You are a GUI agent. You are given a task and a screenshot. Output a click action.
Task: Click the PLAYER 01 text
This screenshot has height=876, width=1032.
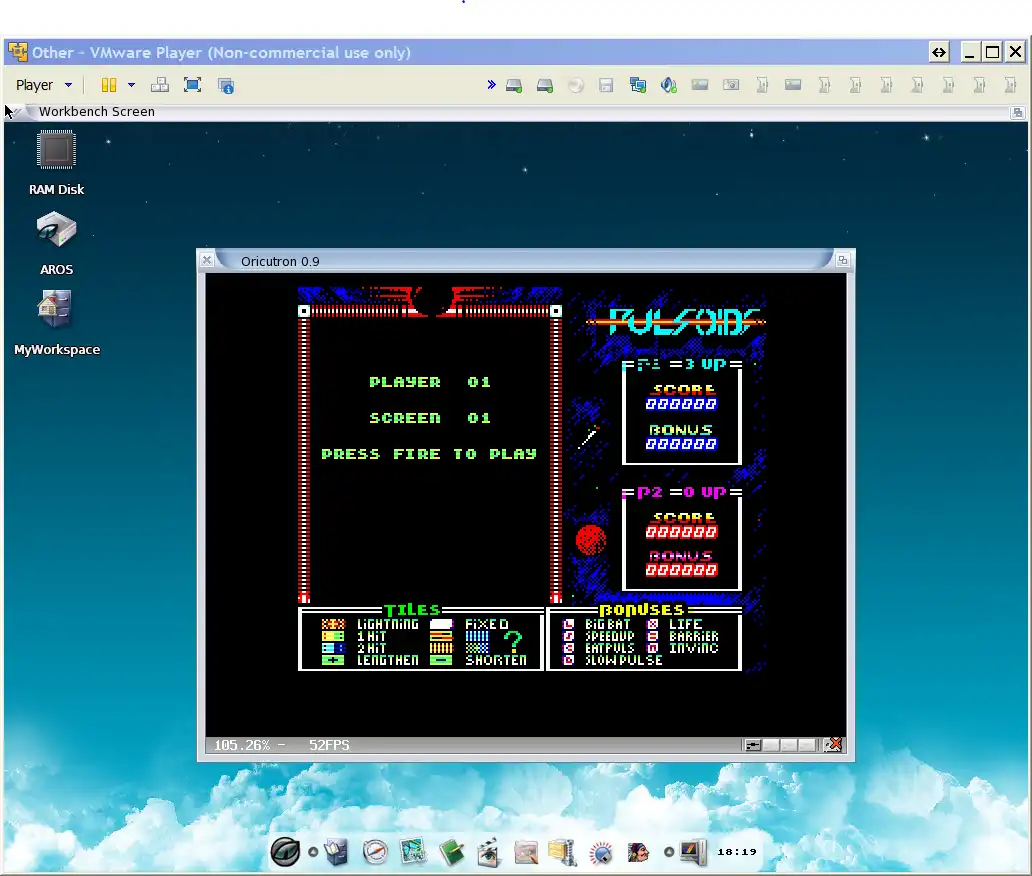430,382
